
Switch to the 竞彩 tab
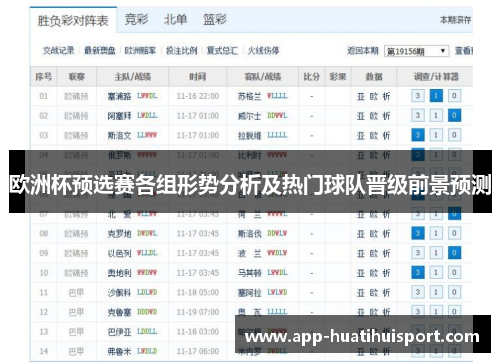click(136, 19)
